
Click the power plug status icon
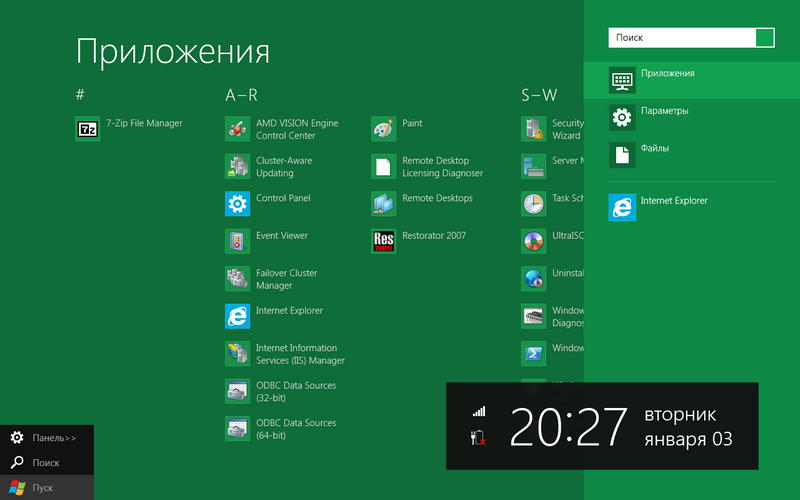pyautogui.click(x=478, y=438)
